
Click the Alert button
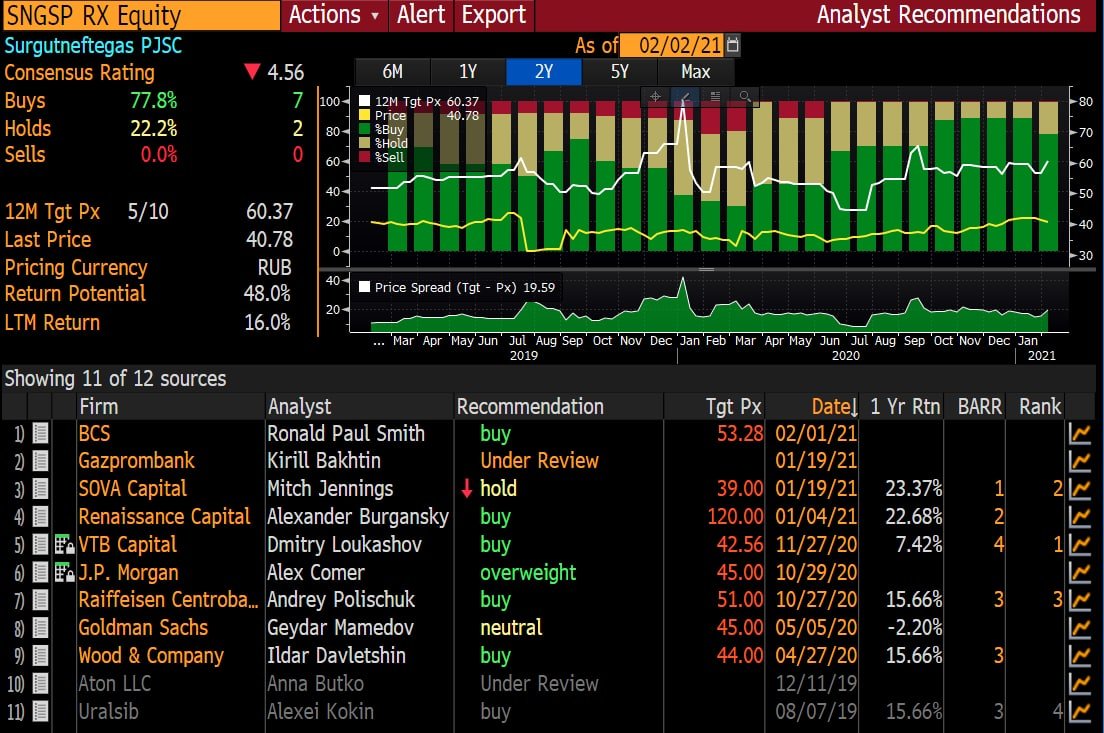click(421, 15)
